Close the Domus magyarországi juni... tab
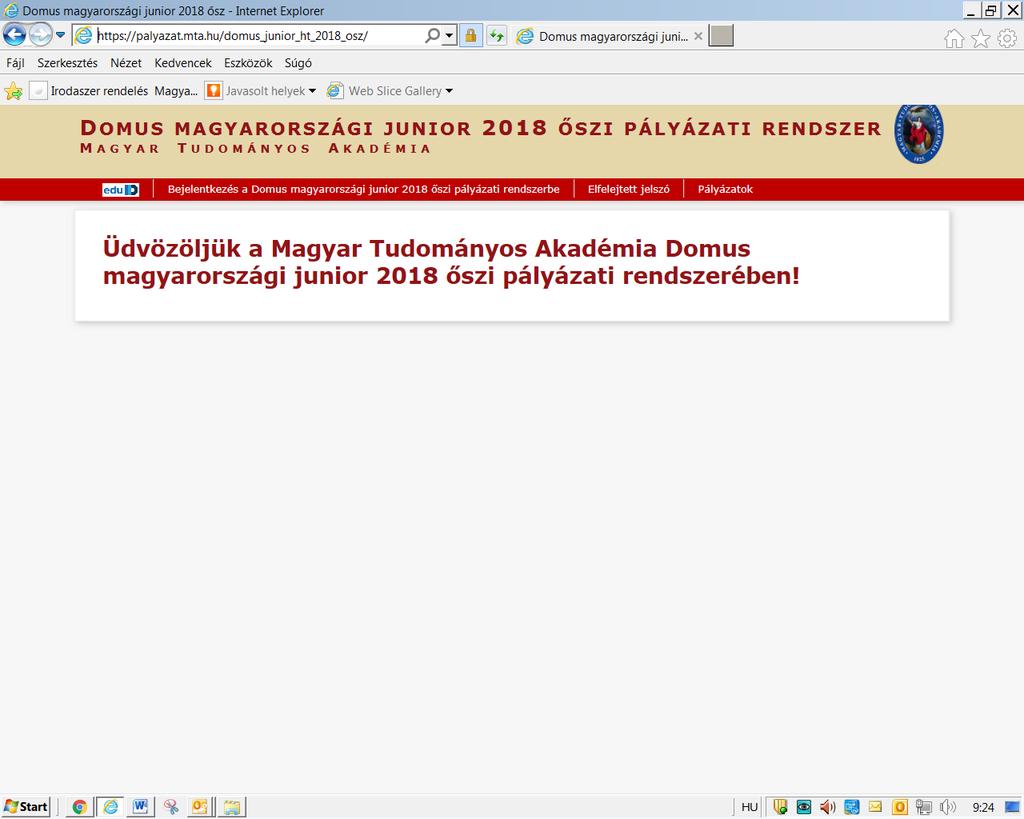Viewport: 1024px width, 819px height. [698, 37]
